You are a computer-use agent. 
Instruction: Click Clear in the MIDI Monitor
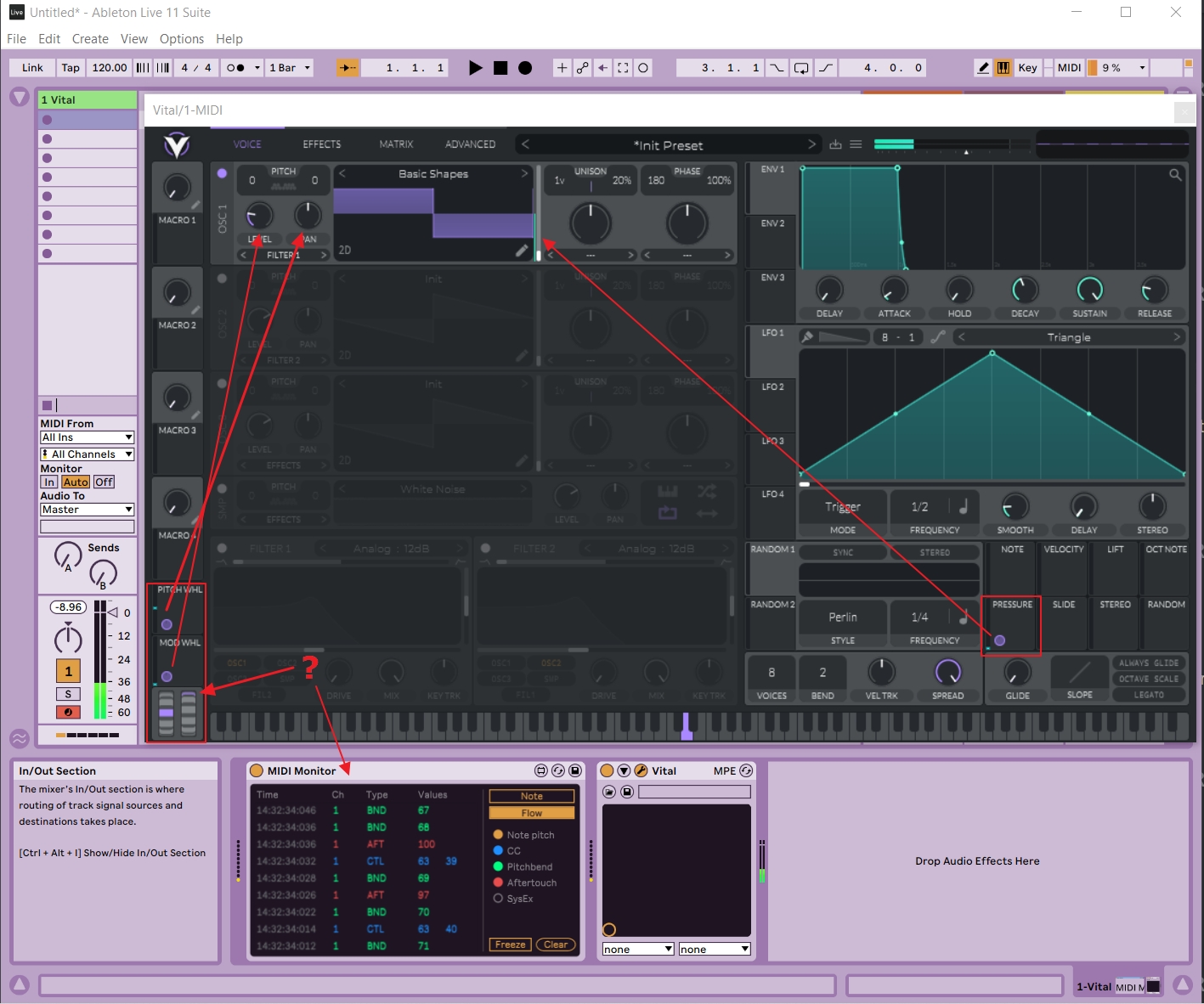pyautogui.click(x=556, y=945)
